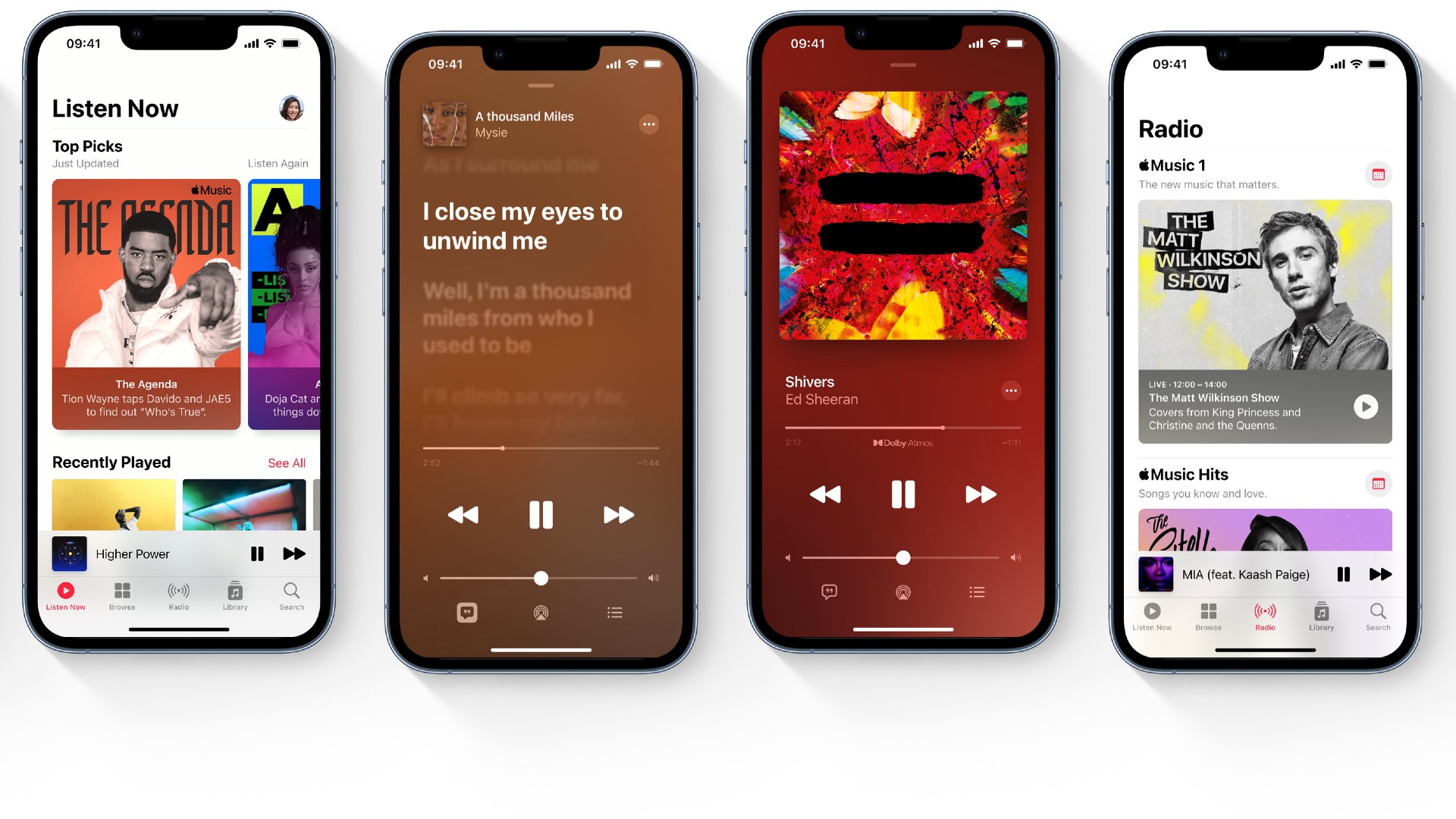1456x819 pixels.
Task: Tap lyrics icon on Shivers player screen
Action: coord(828,591)
